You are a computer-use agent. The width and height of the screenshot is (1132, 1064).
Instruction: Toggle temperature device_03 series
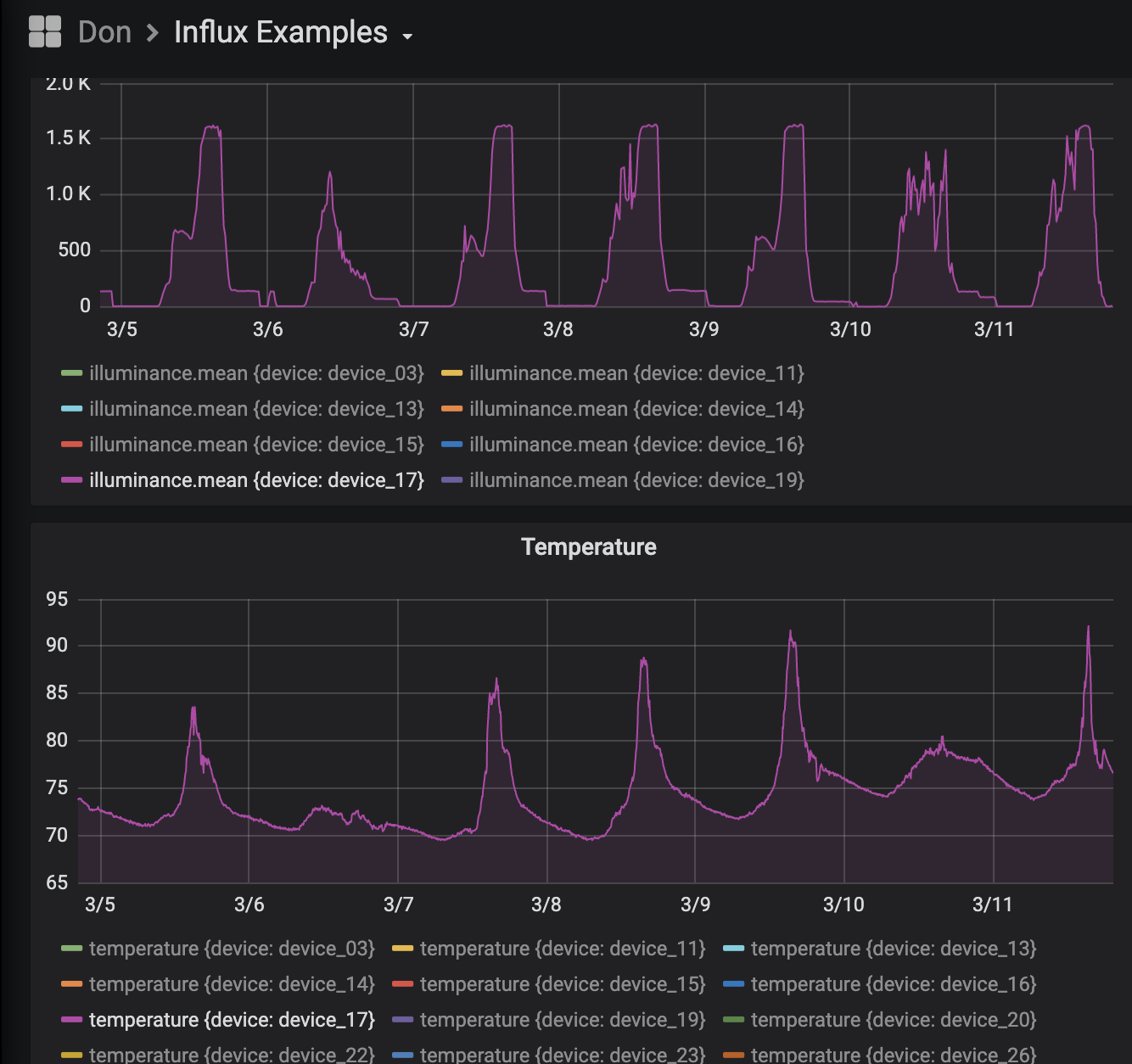point(232,949)
